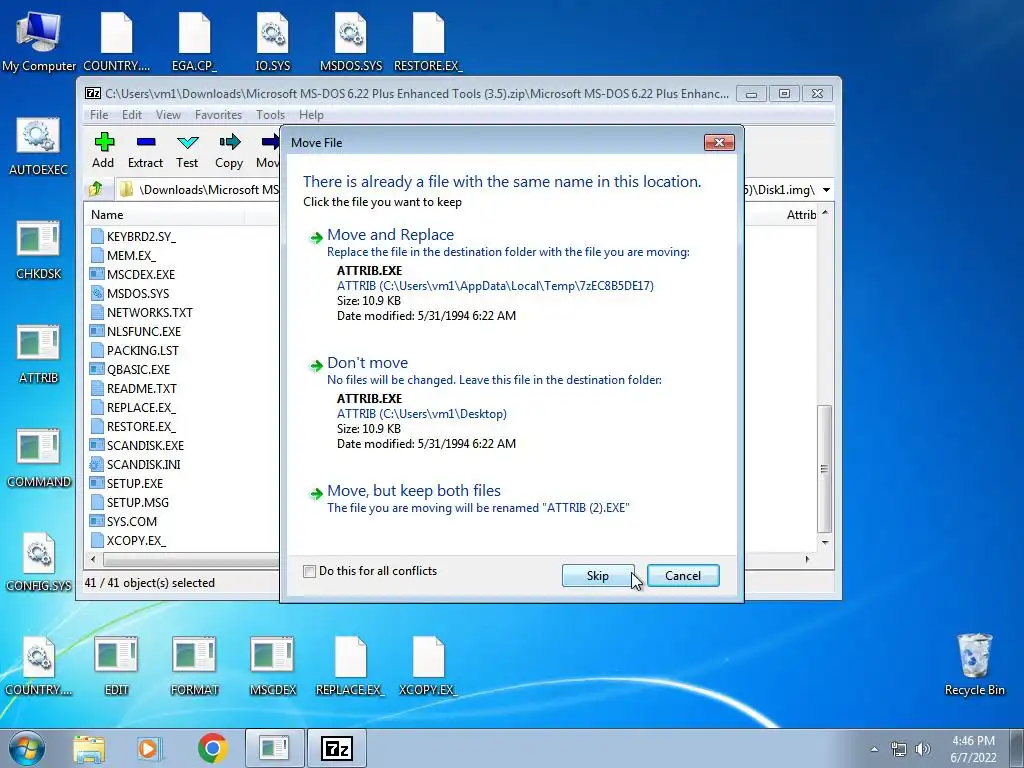Select the REPLACE.EX_ desktop icon
Image resolution: width=1024 pixels, height=768 pixels.
351,665
